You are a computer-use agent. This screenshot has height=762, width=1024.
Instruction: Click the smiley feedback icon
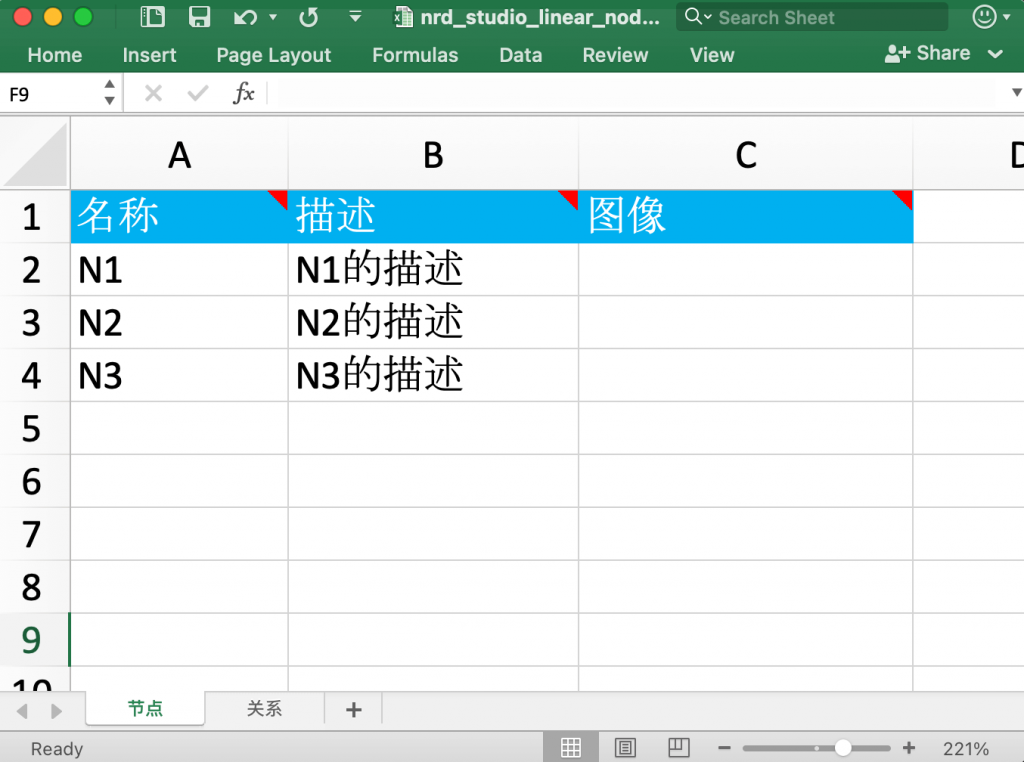click(984, 17)
